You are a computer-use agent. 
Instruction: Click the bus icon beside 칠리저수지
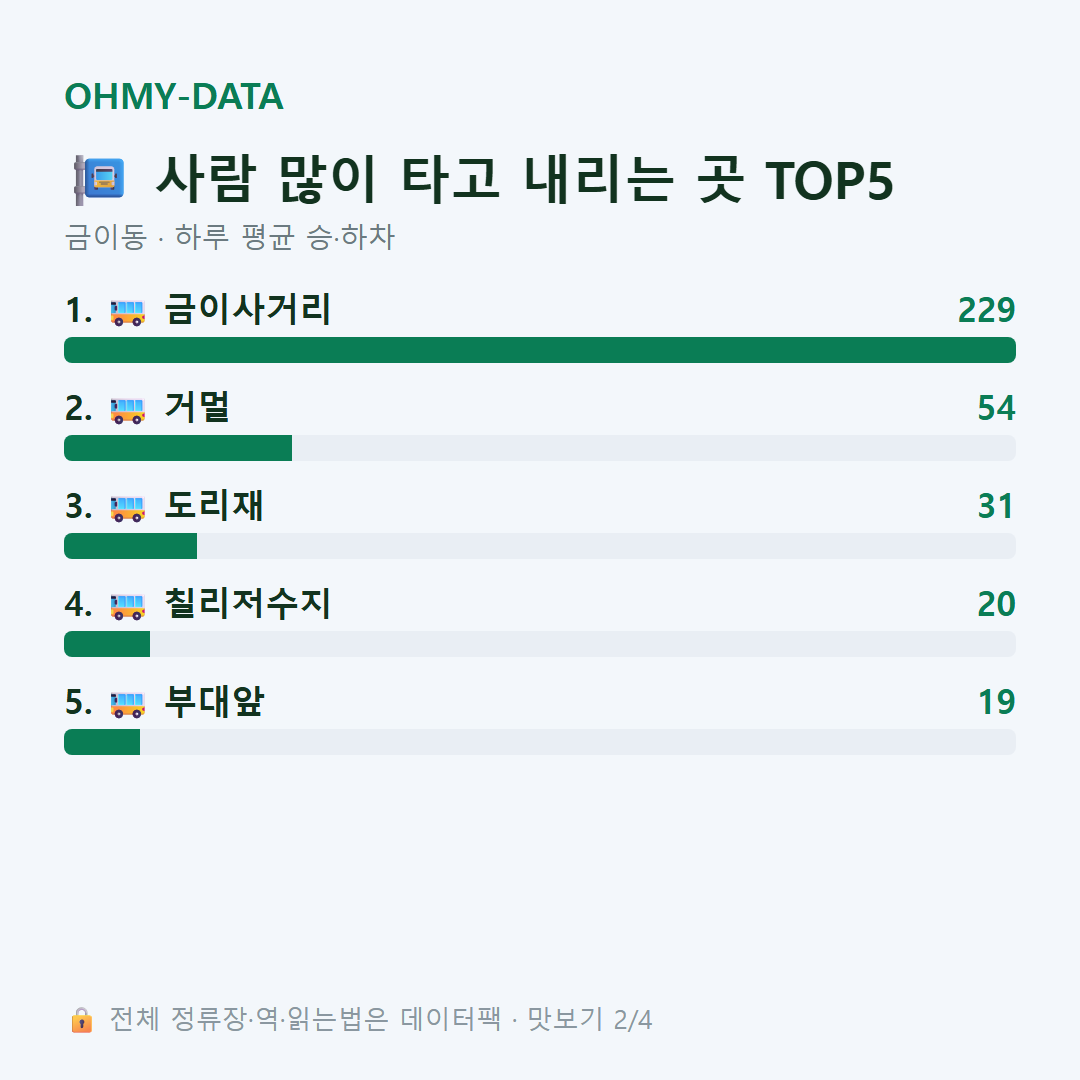(x=127, y=606)
